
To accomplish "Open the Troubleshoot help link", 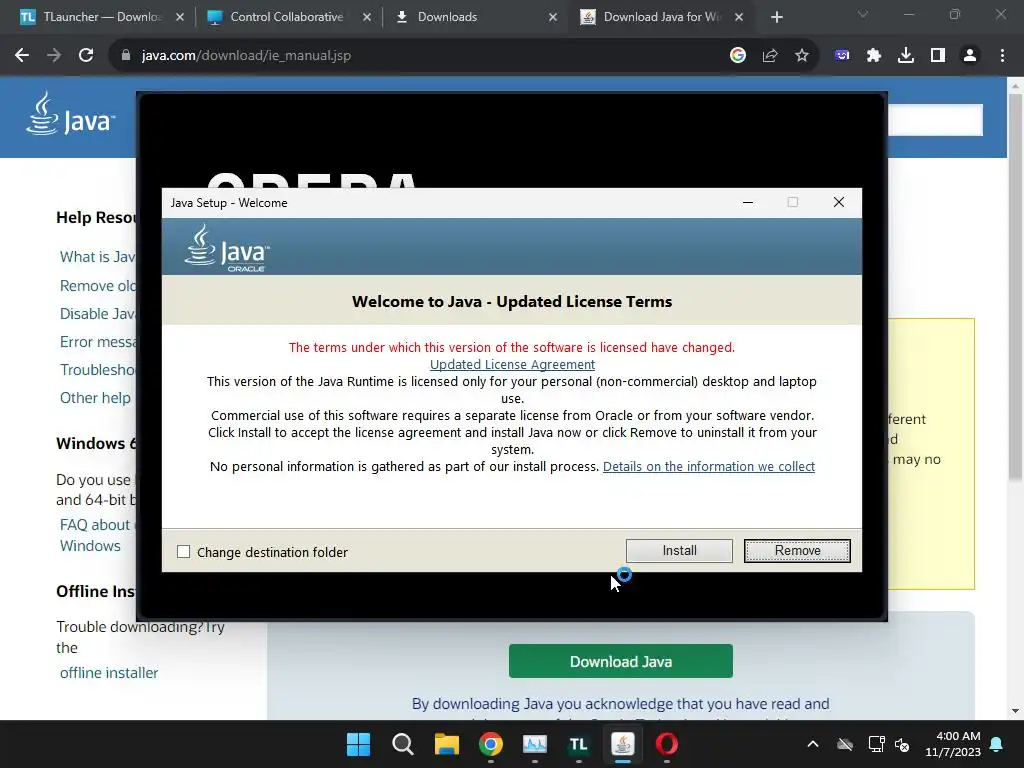I will [98, 370].
